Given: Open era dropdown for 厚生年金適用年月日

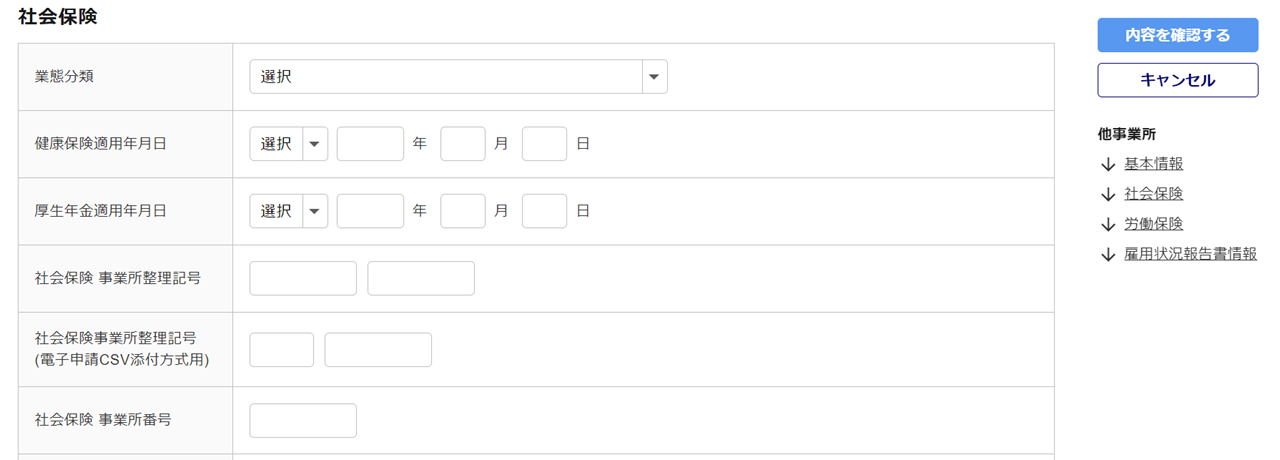Looking at the screenshot, I should tap(288, 211).
